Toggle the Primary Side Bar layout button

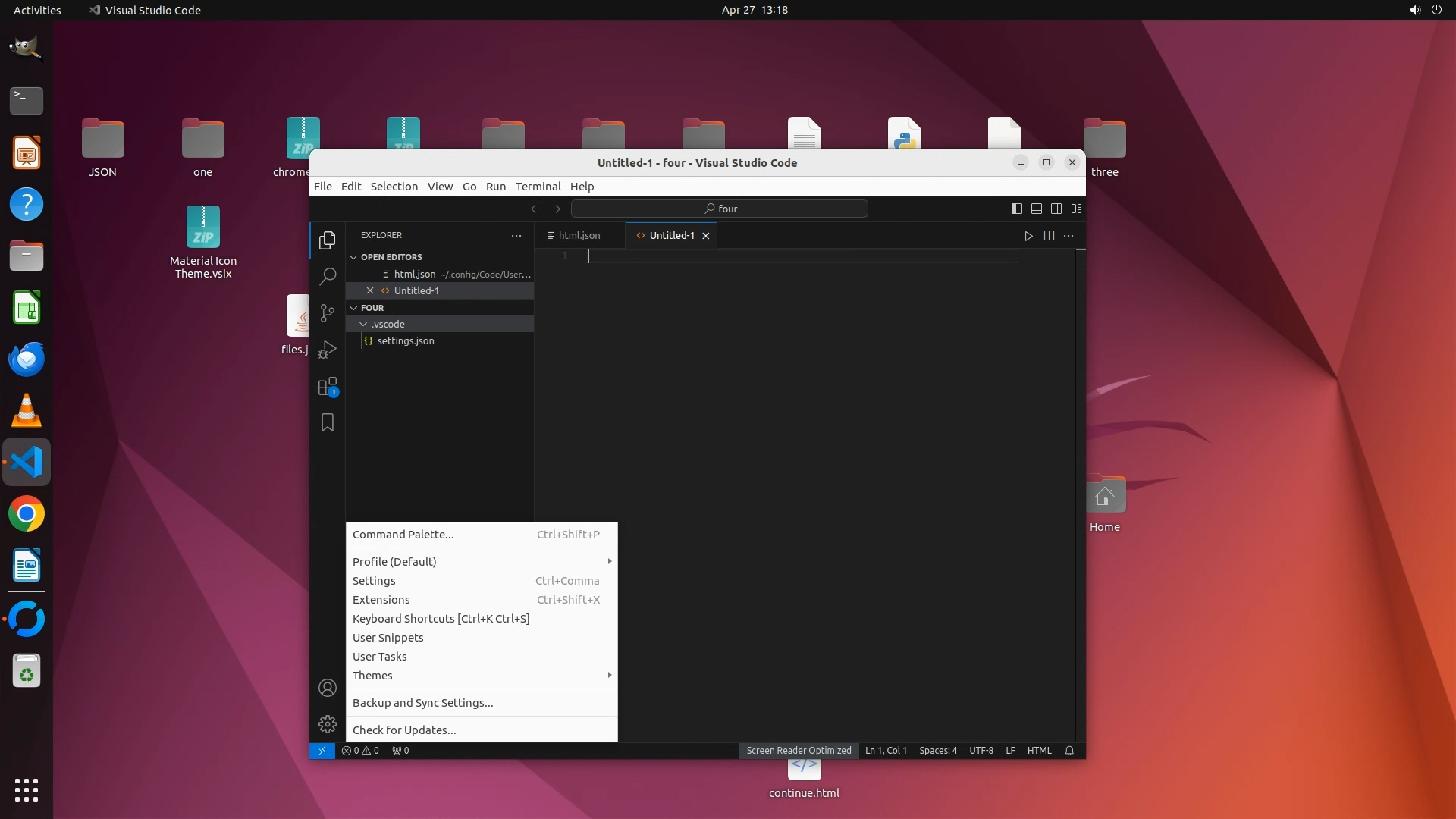1017,209
